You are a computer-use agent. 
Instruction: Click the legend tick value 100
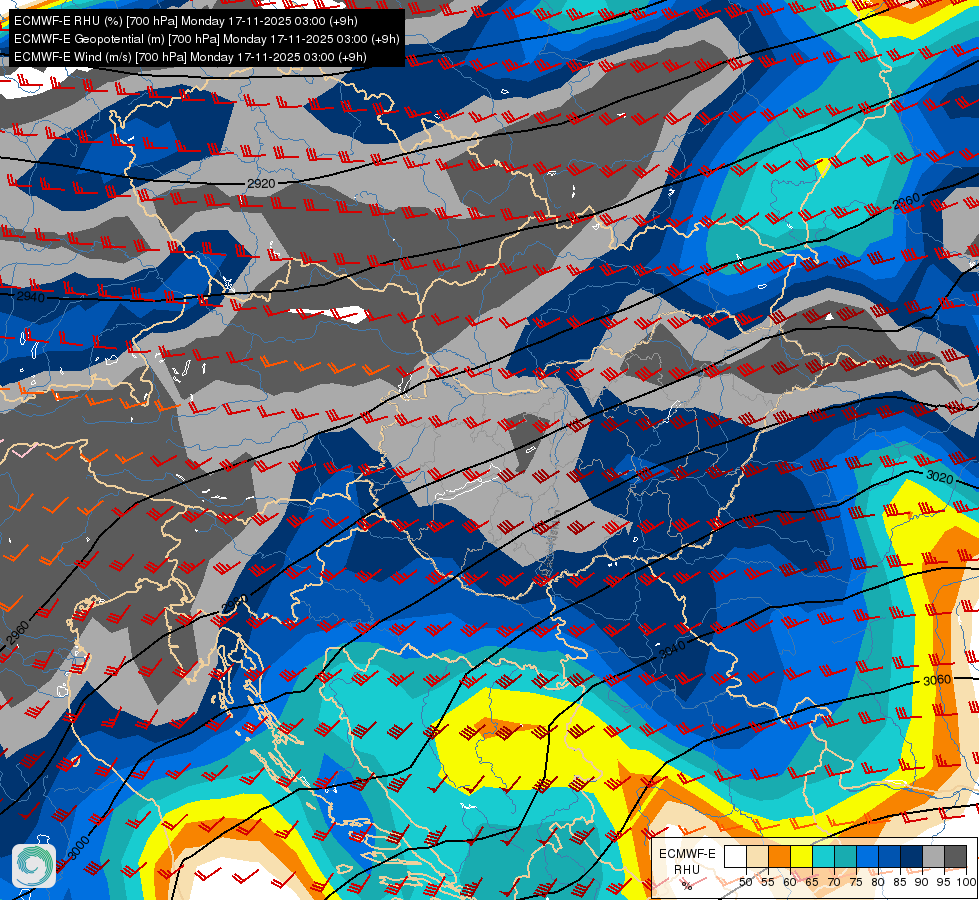pos(966,882)
